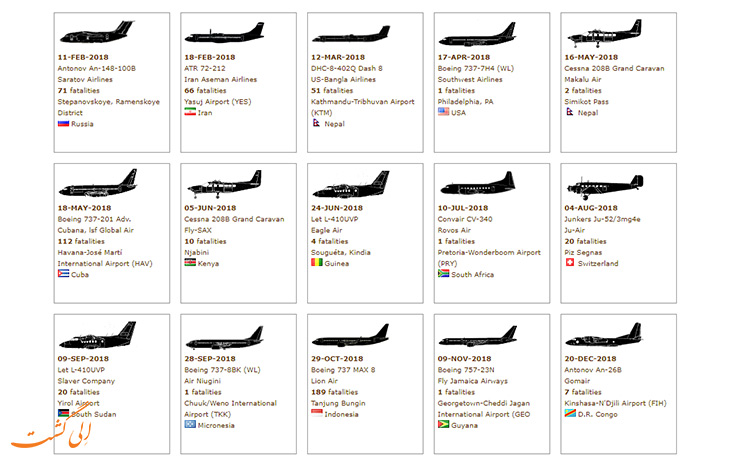This screenshot has height=457, width=730.
Task: Click the Iran flag icon
Action: pos(190,112)
